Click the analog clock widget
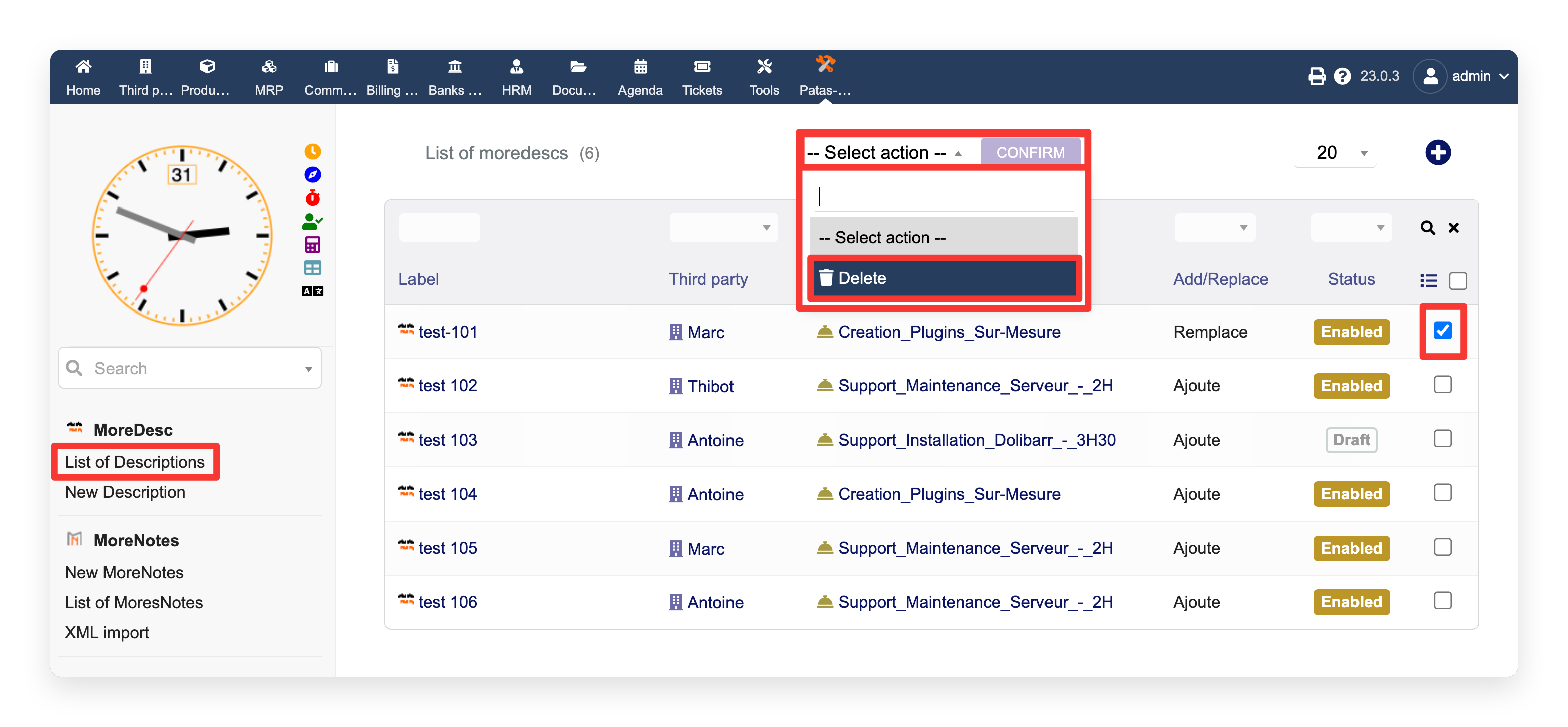Viewport: 1568px width, 727px height. click(181, 235)
